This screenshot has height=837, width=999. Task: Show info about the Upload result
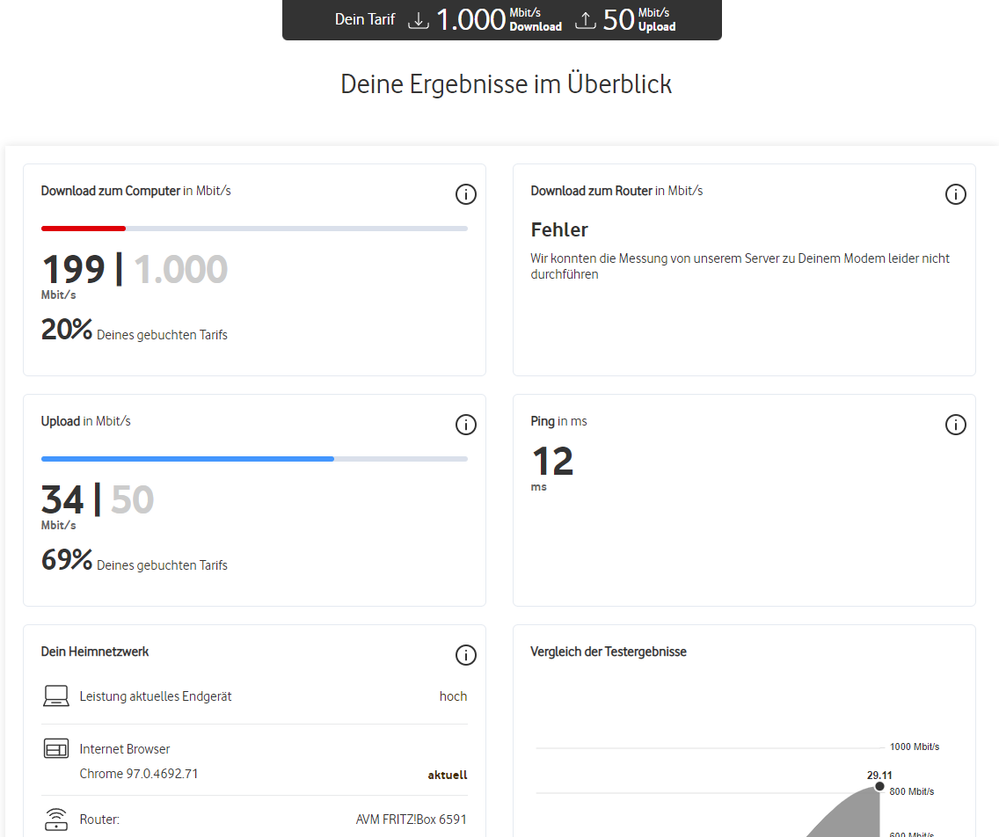(x=465, y=425)
